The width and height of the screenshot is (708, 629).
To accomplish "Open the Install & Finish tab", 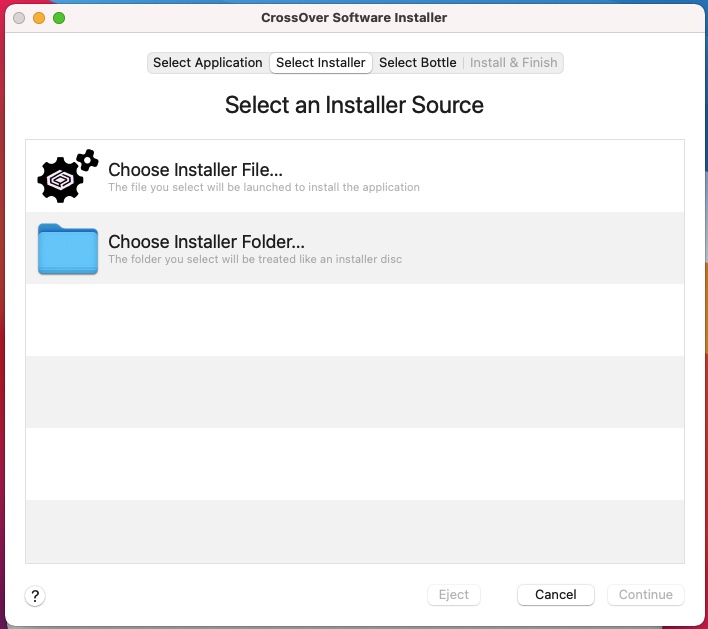I will pyautogui.click(x=513, y=63).
